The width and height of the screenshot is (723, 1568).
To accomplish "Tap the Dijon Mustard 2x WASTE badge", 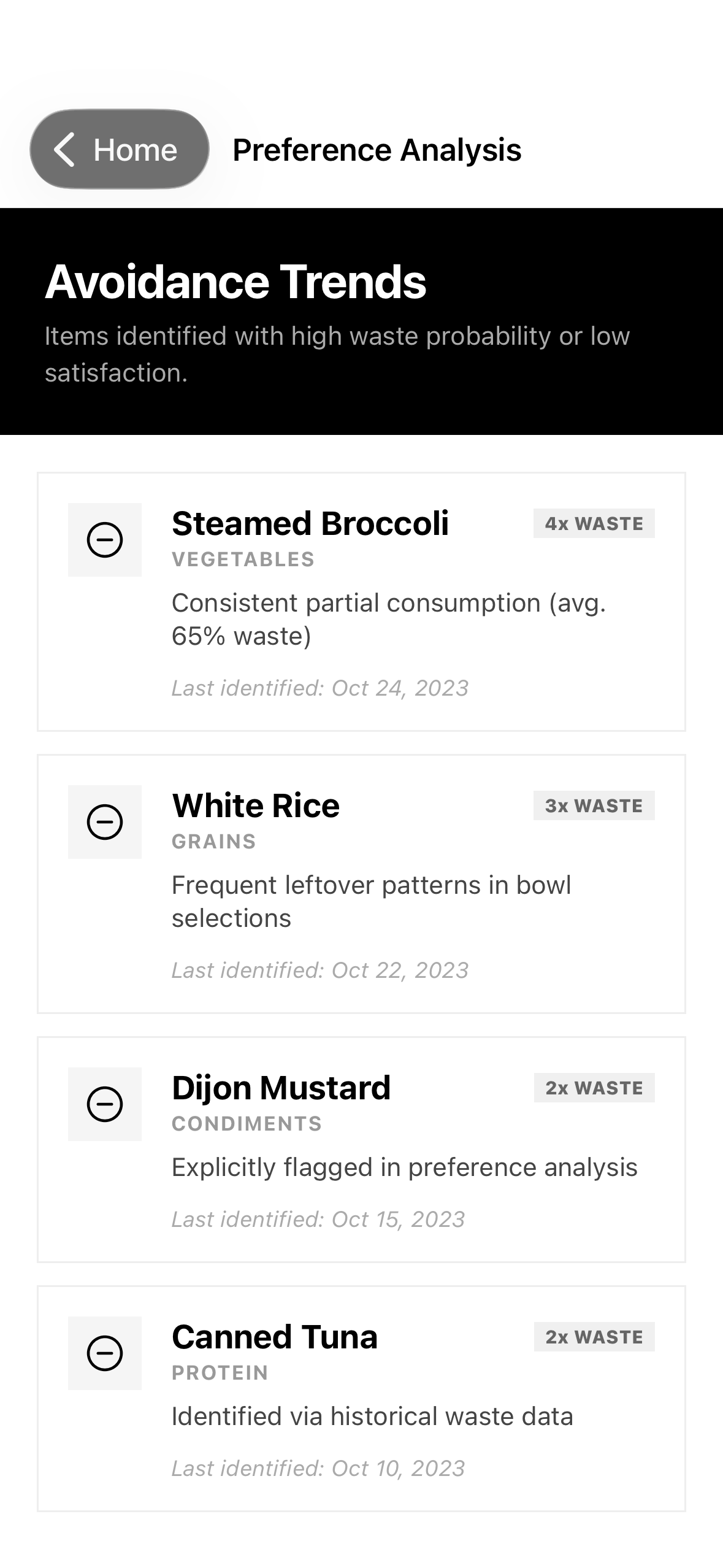I will [594, 1088].
